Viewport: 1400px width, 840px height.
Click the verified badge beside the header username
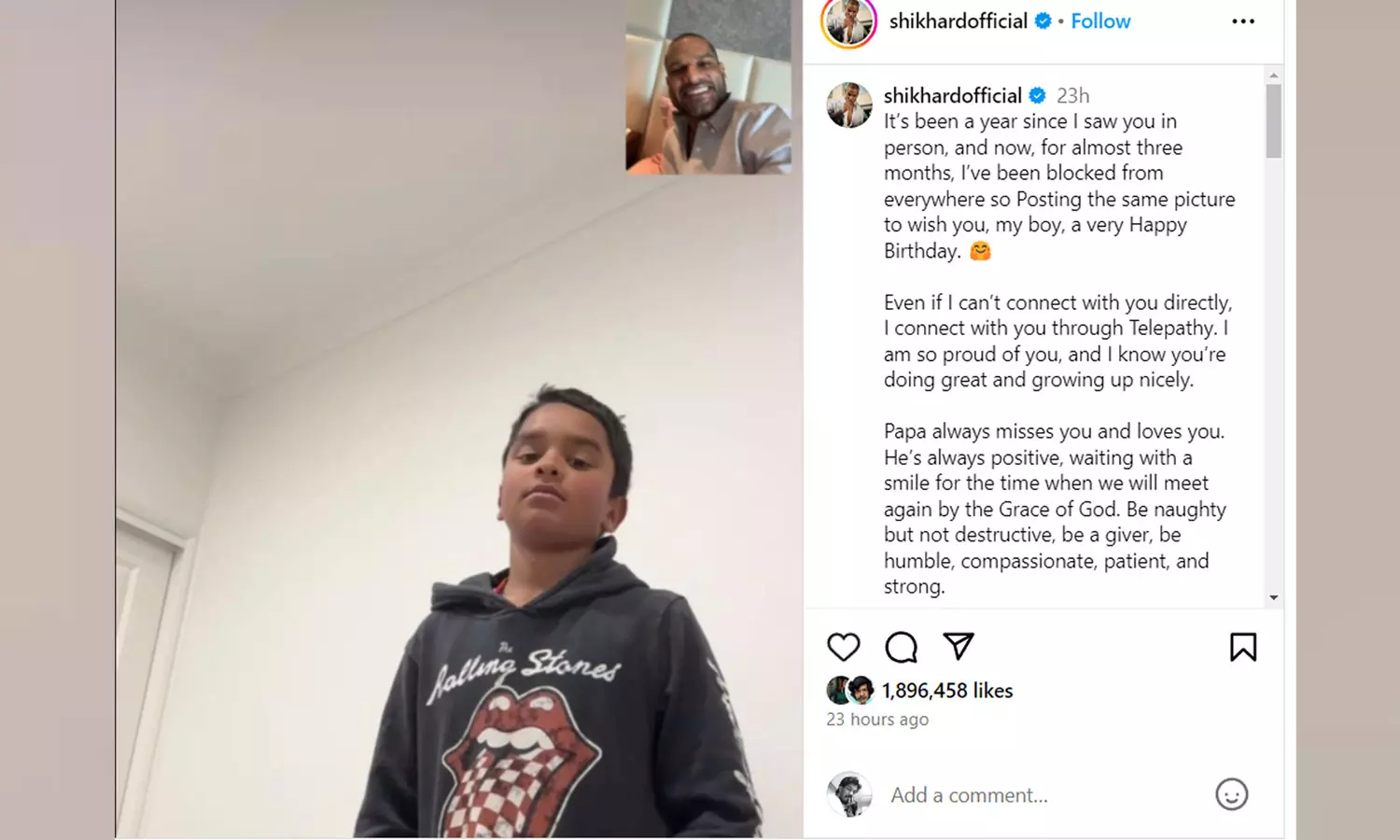[x=1043, y=21]
